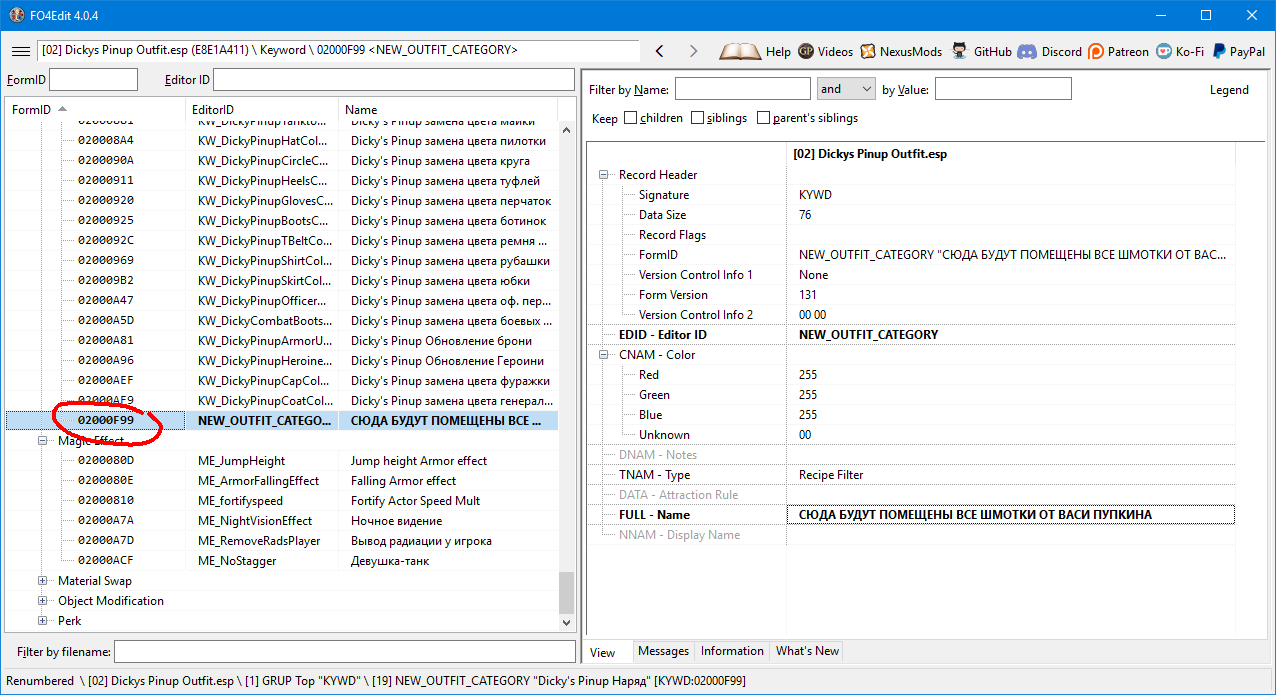Viewport: 1276px width, 695px height.
Task: Switch to the Messages tab
Action: click(663, 651)
